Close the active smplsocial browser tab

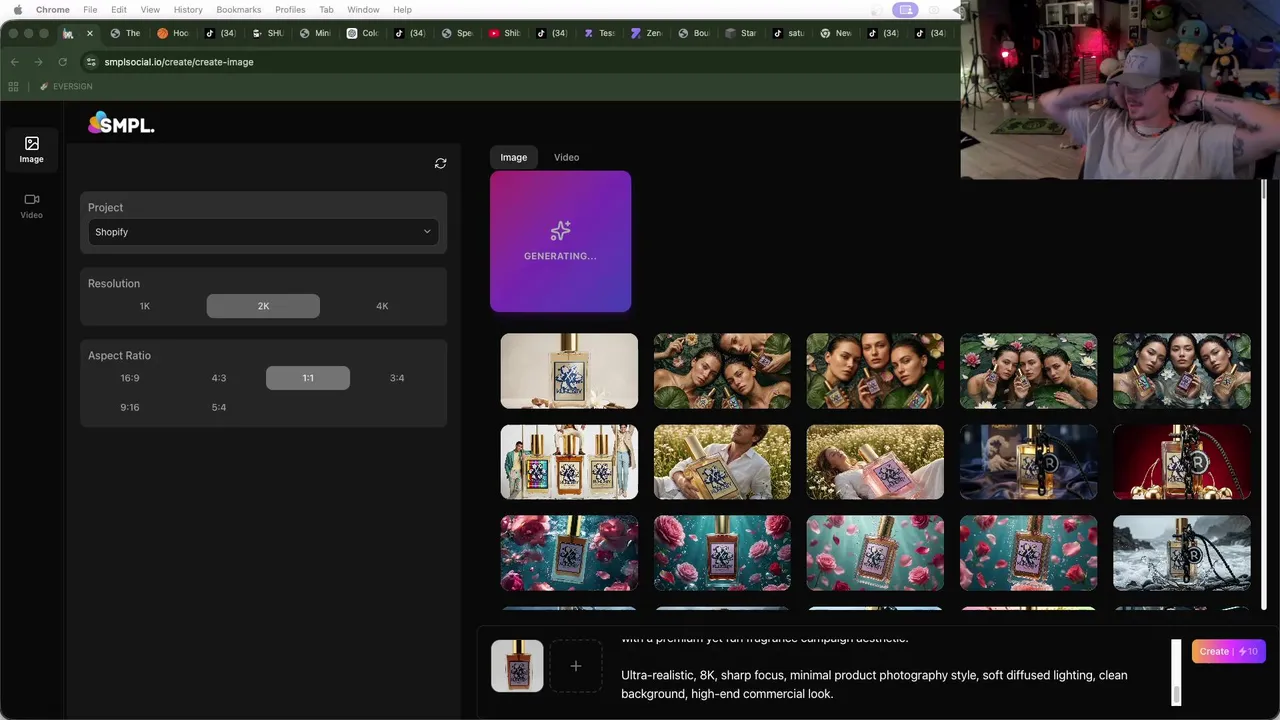coord(89,33)
